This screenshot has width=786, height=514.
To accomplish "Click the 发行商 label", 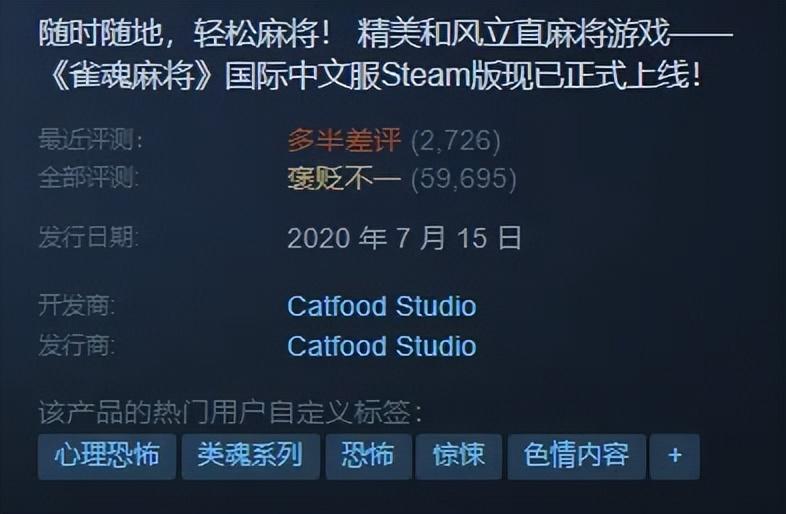I will (77, 346).
